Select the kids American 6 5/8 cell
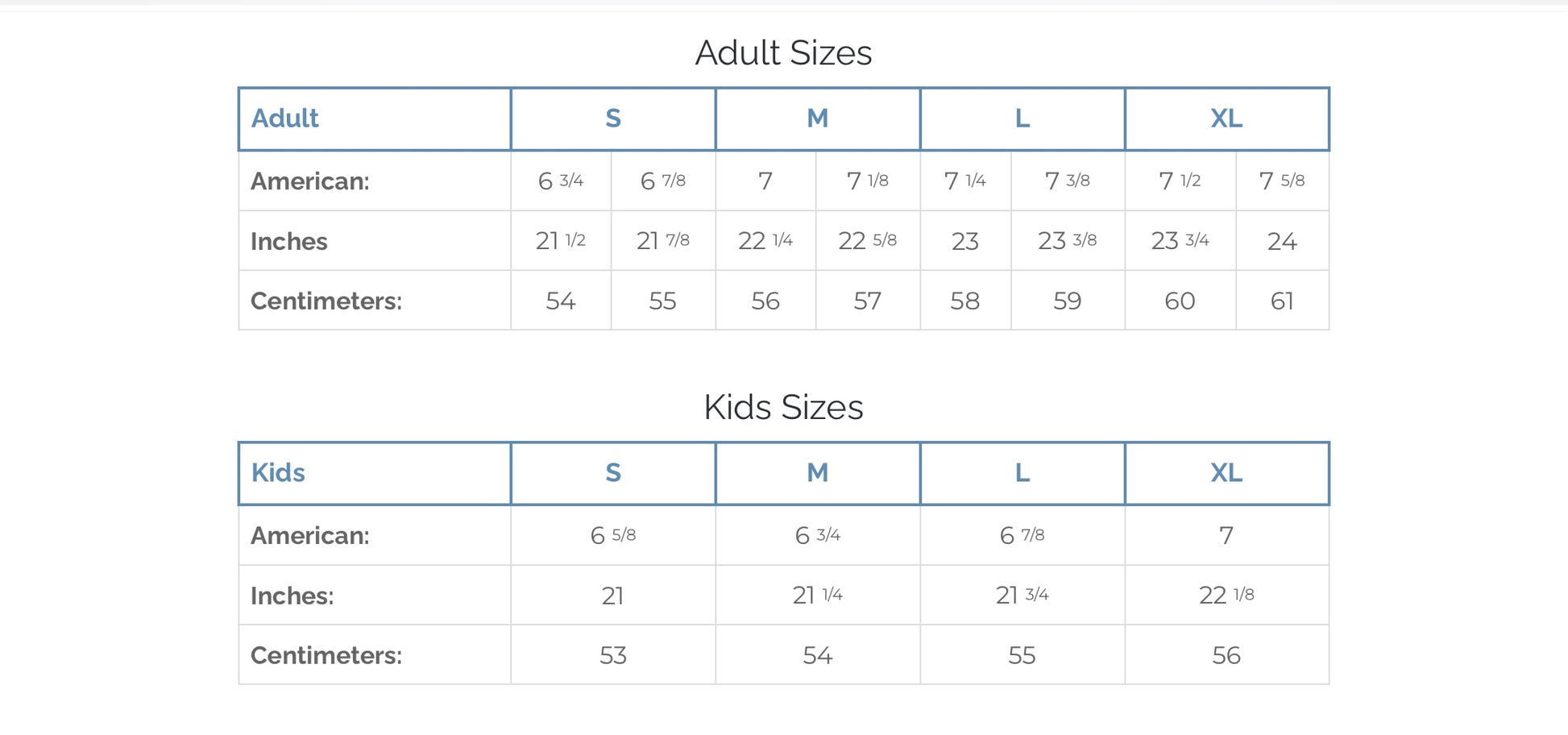 (612, 535)
